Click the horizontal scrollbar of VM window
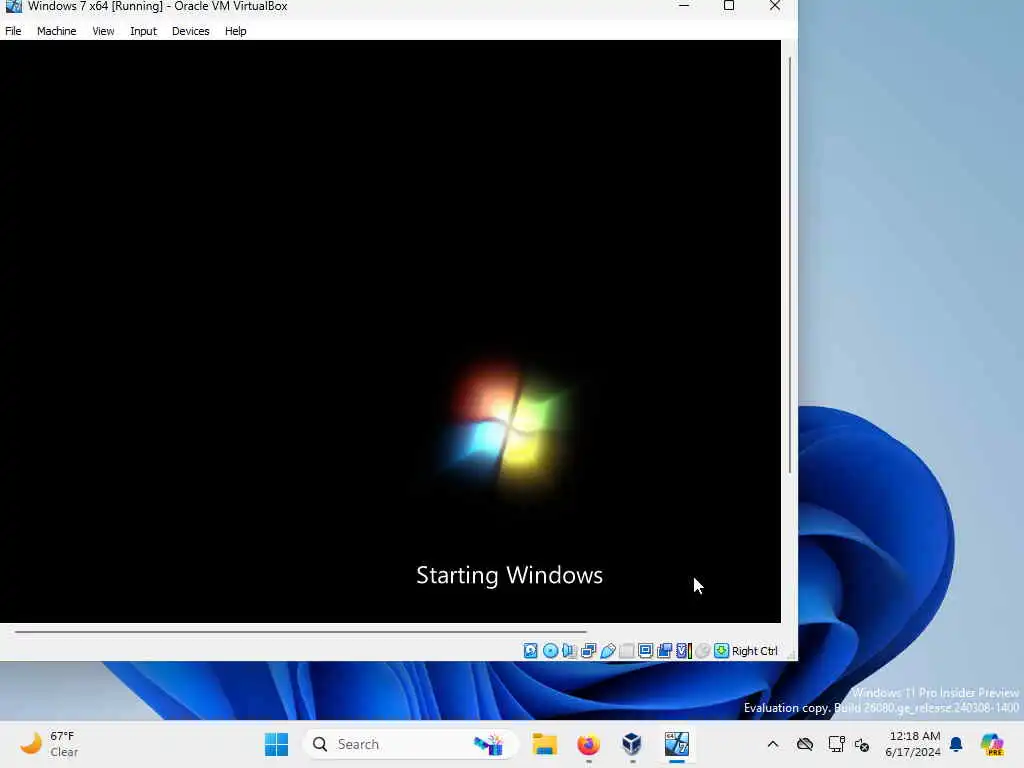Image resolution: width=1024 pixels, height=768 pixels. tap(300, 632)
